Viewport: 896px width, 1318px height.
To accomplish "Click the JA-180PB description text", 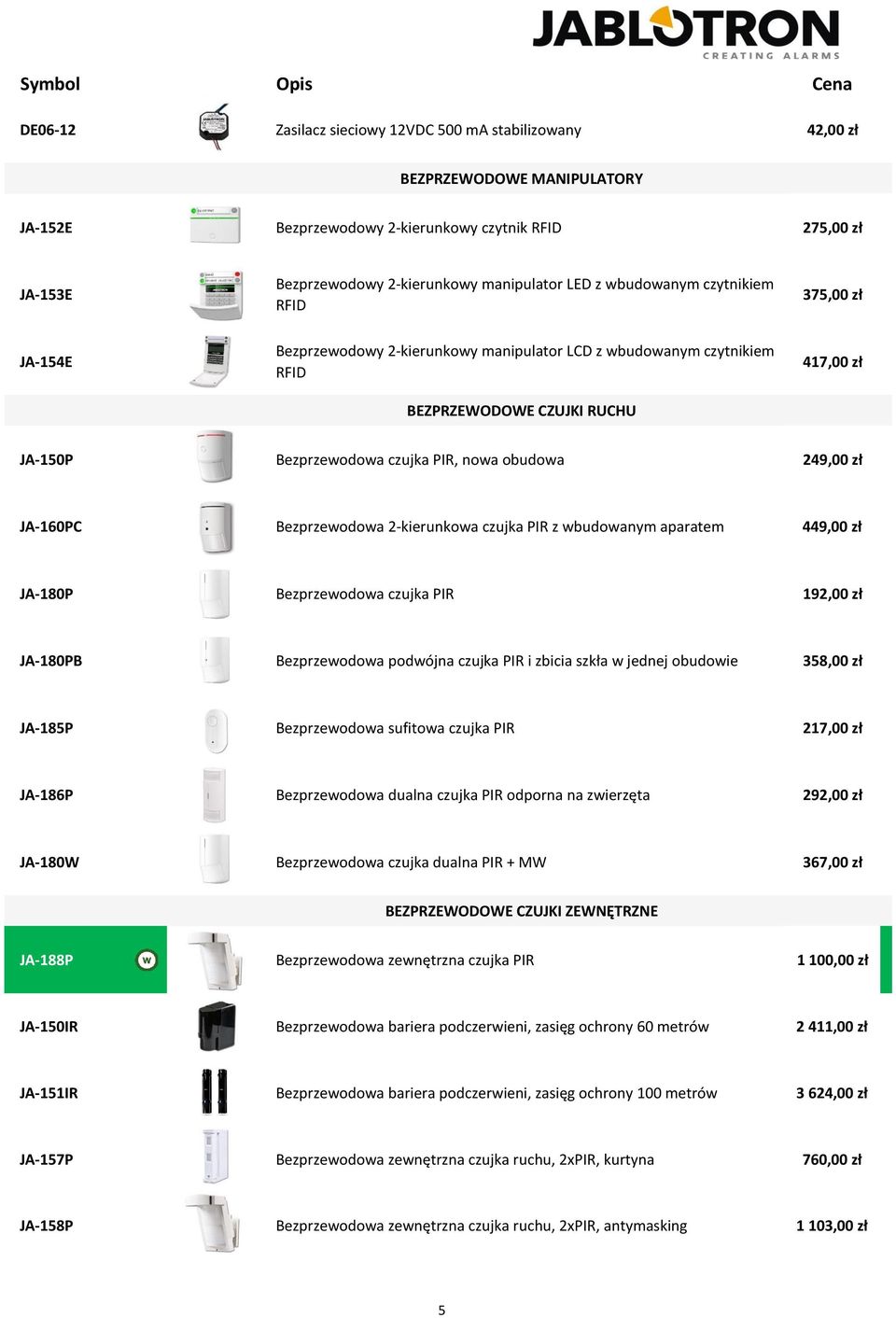I will tap(507, 661).
